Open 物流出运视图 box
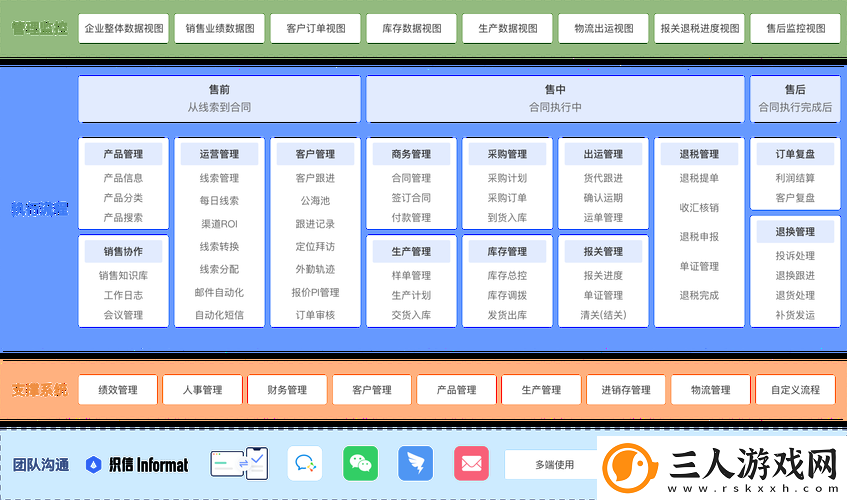Image resolution: width=847 pixels, height=500 pixels. pos(603,29)
